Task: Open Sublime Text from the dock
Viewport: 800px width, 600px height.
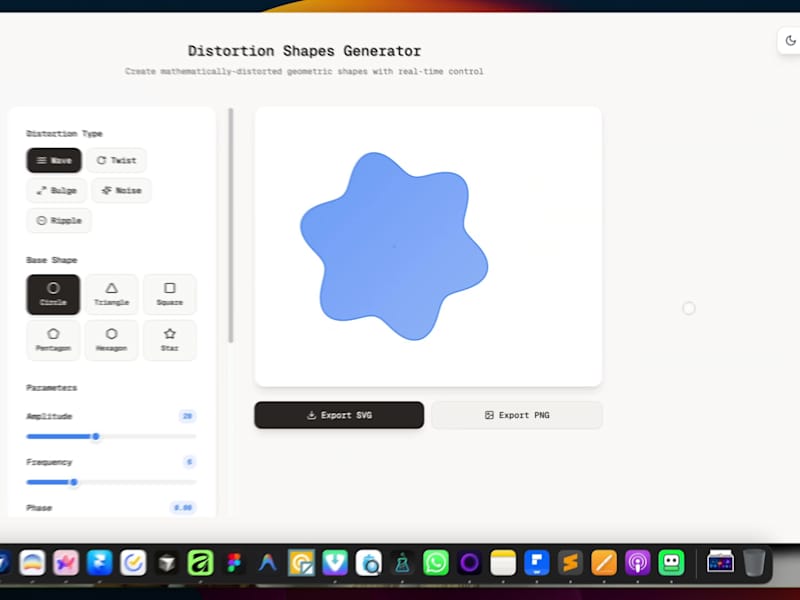Action: 570,563
